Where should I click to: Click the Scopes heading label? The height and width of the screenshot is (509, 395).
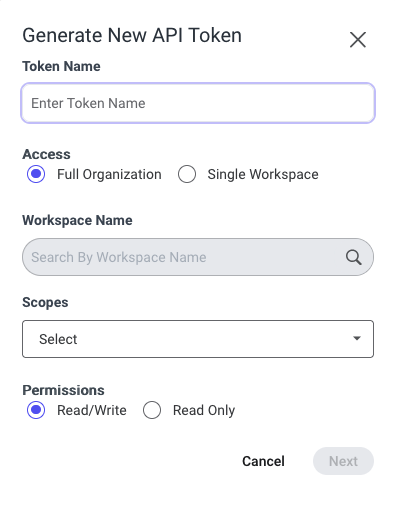(45, 303)
